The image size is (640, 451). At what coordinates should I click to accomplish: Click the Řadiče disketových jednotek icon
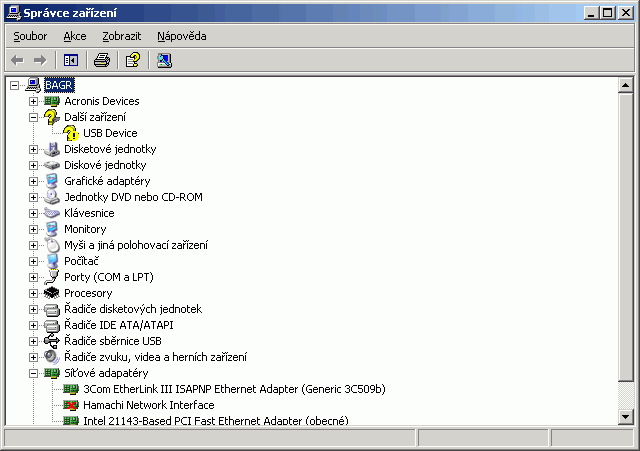(x=52, y=309)
